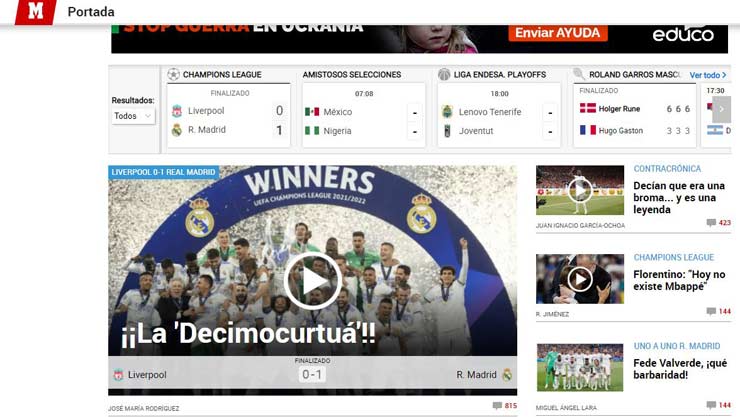
Task: Play the main Winners celebration video
Action: tap(312, 281)
